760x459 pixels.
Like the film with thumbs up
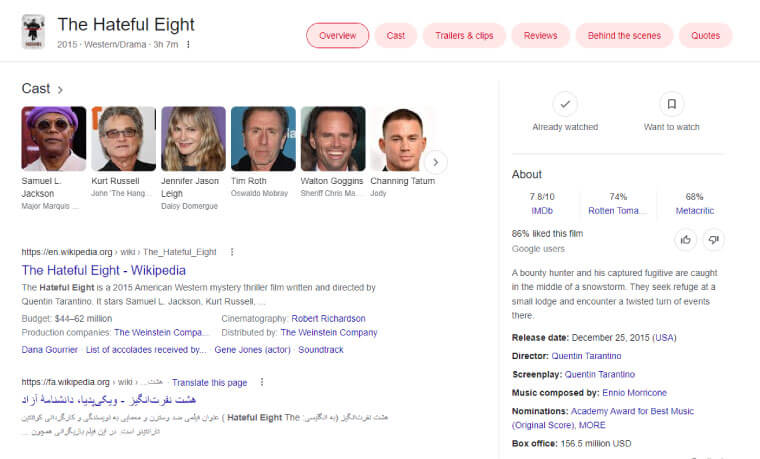[685, 240]
